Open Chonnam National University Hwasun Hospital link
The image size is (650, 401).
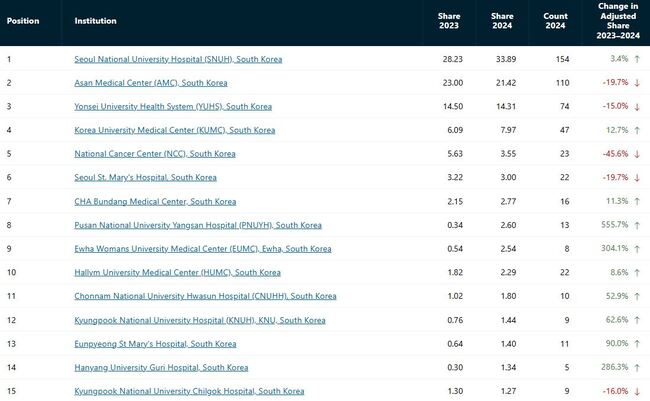206,296
